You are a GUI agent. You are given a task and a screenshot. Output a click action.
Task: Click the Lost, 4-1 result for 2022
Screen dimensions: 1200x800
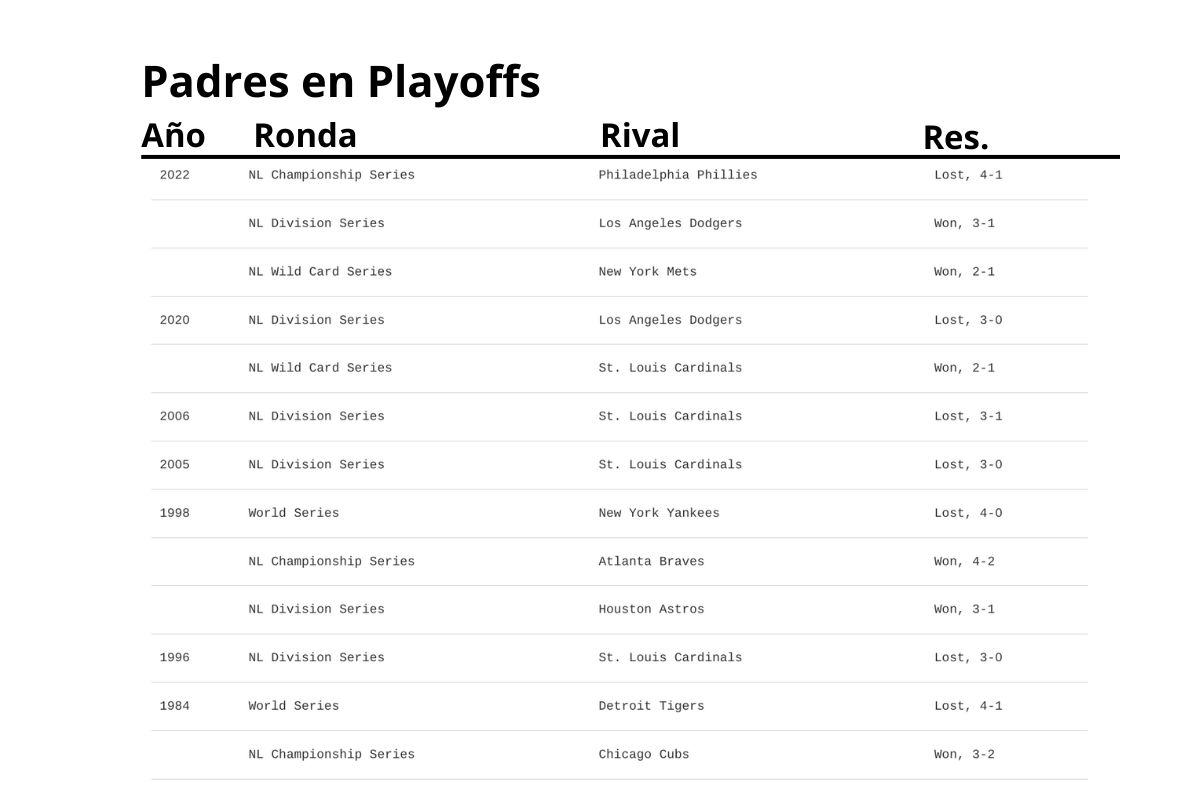click(x=968, y=175)
